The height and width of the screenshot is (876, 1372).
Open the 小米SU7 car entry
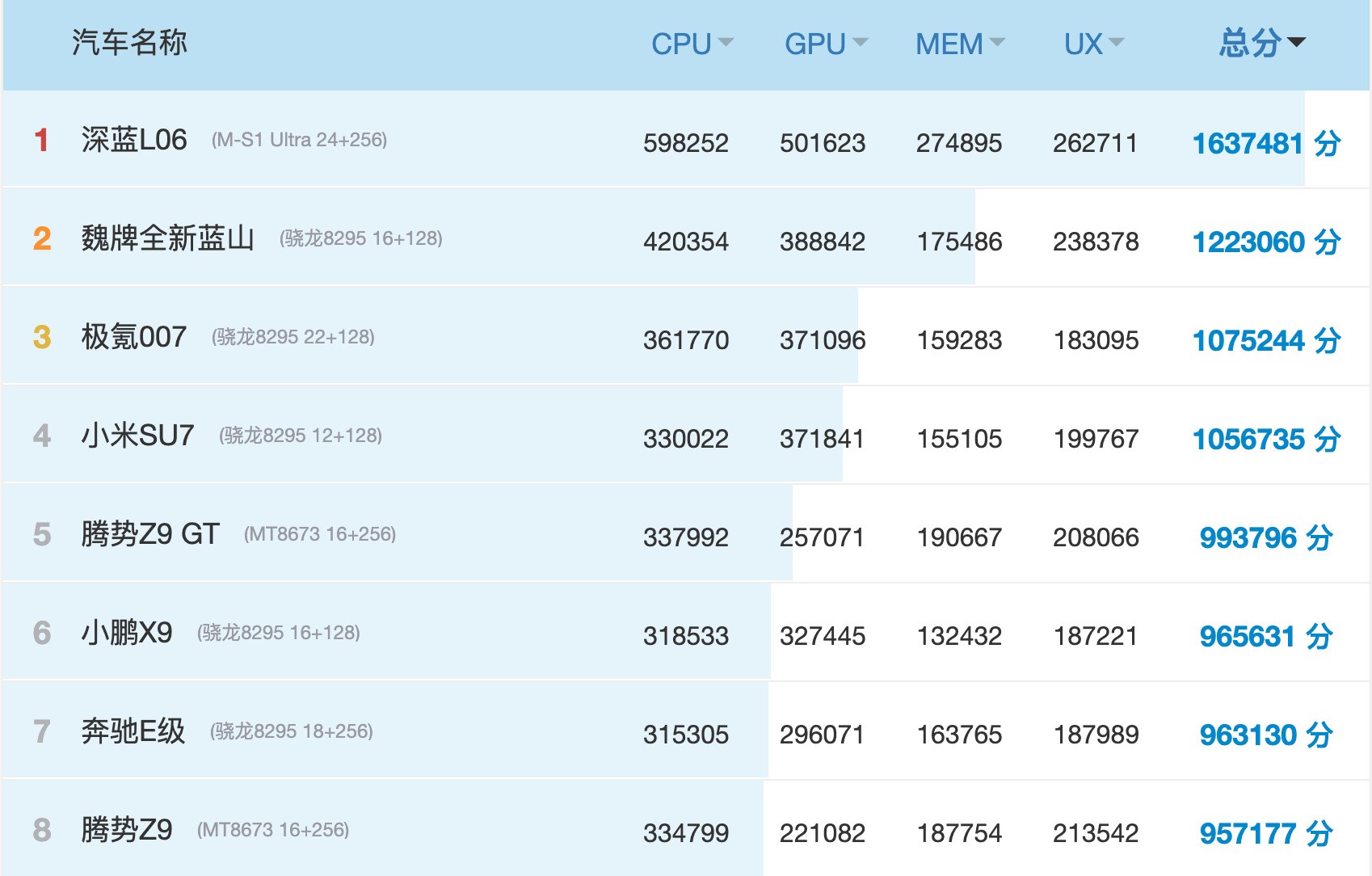click(x=137, y=436)
